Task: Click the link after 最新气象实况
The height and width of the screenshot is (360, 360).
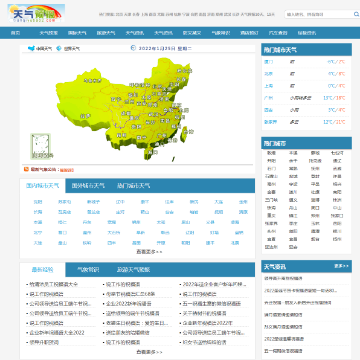Action: pos(67,170)
